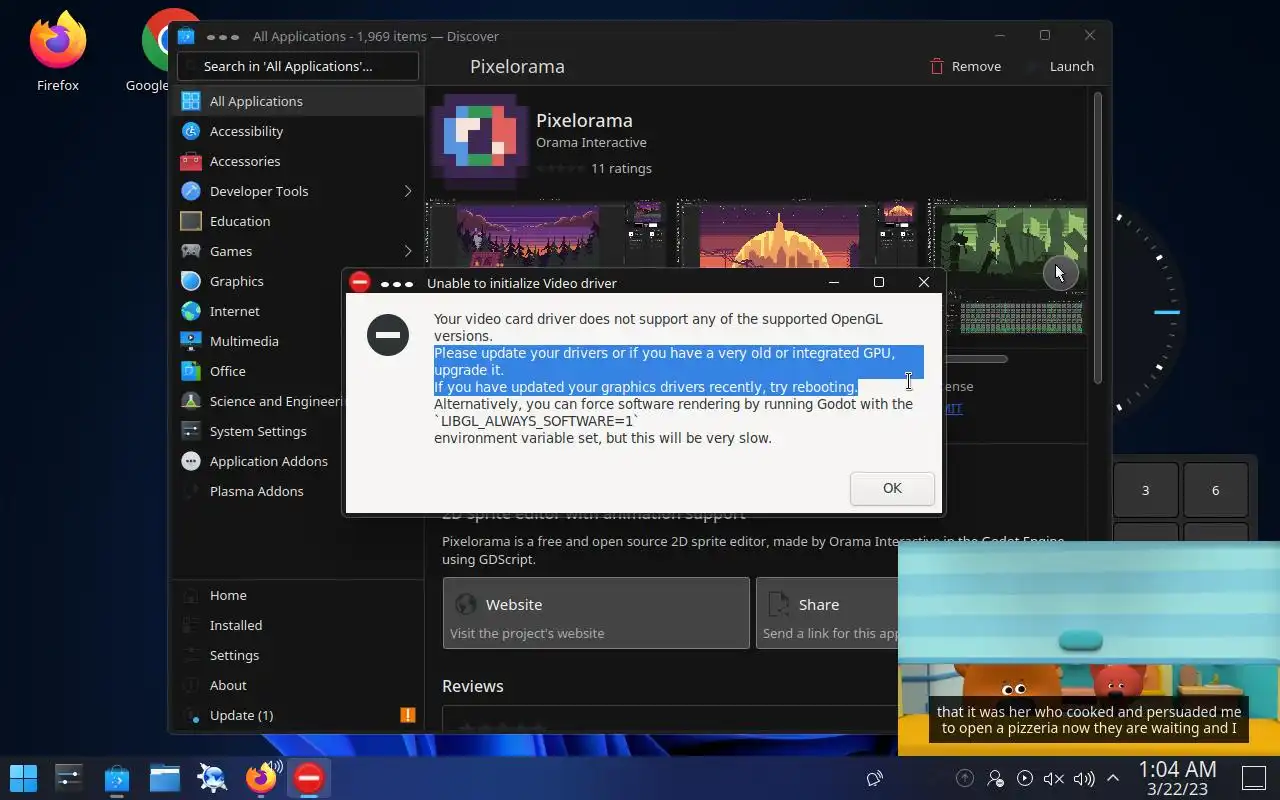Click the Discover vertical scrollbar
The width and height of the screenshot is (1280, 800).
point(1098,237)
